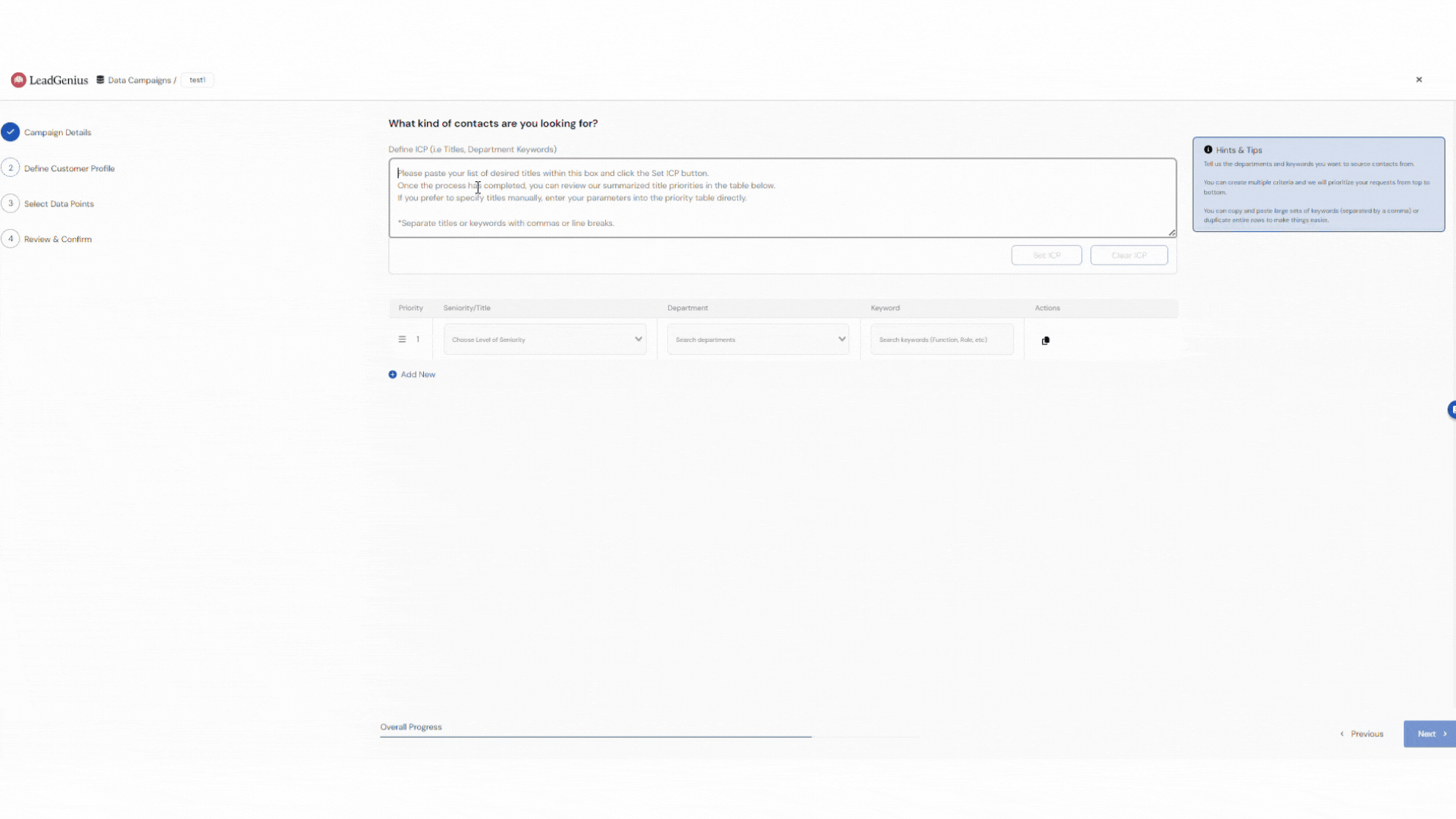Expand the Search departments dropdown
This screenshot has width=1456, height=819.
758,340
